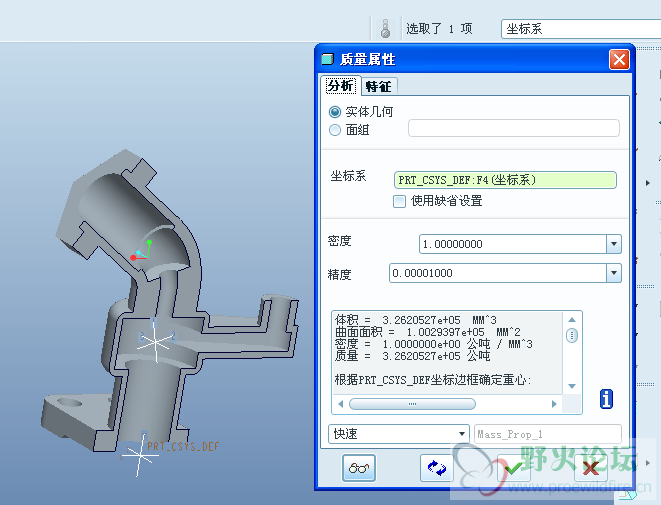Click the 曲面面积 result line
The image size is (661, 505).
pos(427,332)
